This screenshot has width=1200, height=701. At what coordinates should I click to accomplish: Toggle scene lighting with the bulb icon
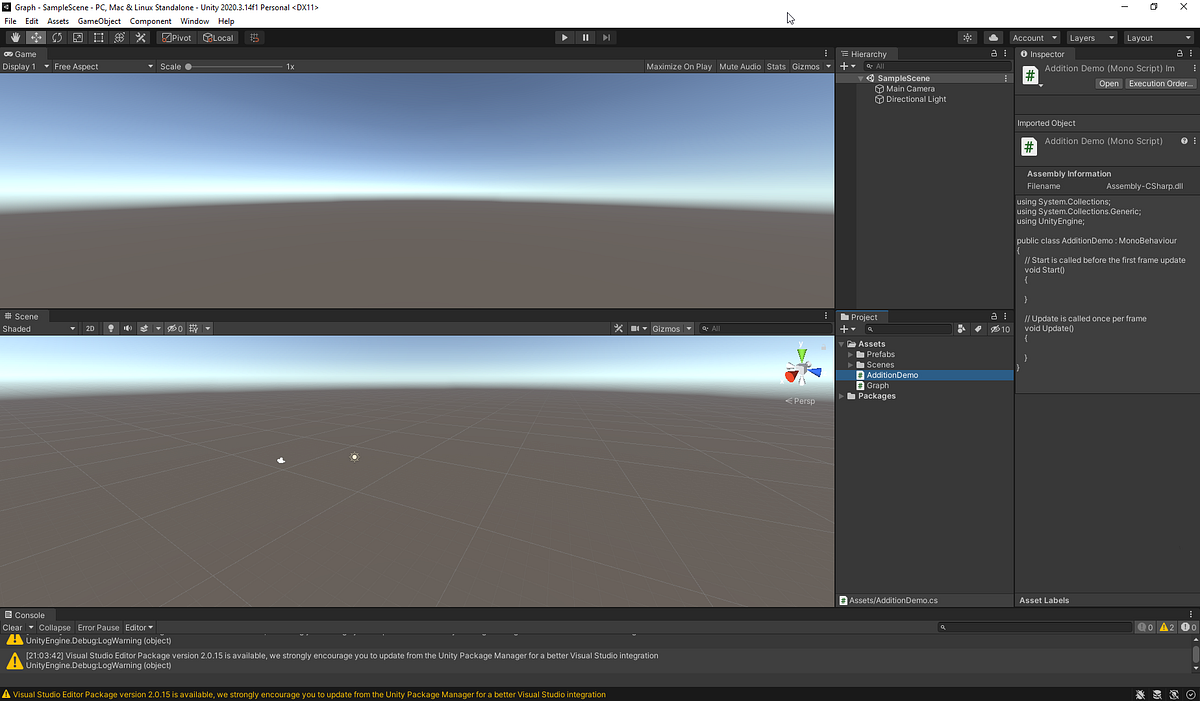111,328
